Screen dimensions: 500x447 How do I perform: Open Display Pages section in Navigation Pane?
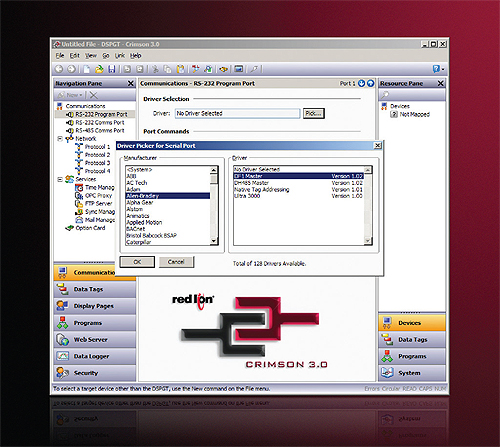point(95,306)
